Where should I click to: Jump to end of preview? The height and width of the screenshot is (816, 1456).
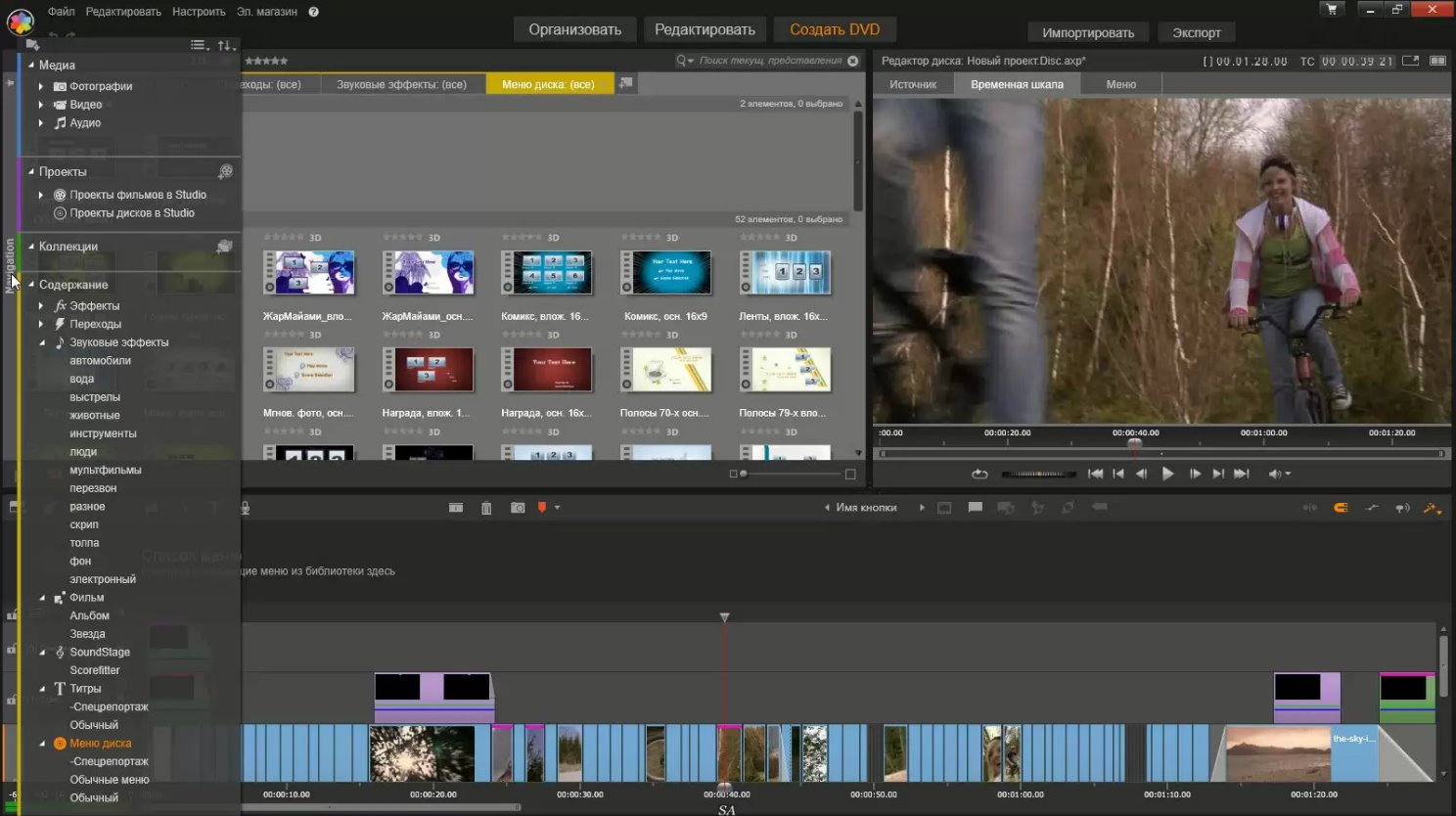tap(1242, 474)
